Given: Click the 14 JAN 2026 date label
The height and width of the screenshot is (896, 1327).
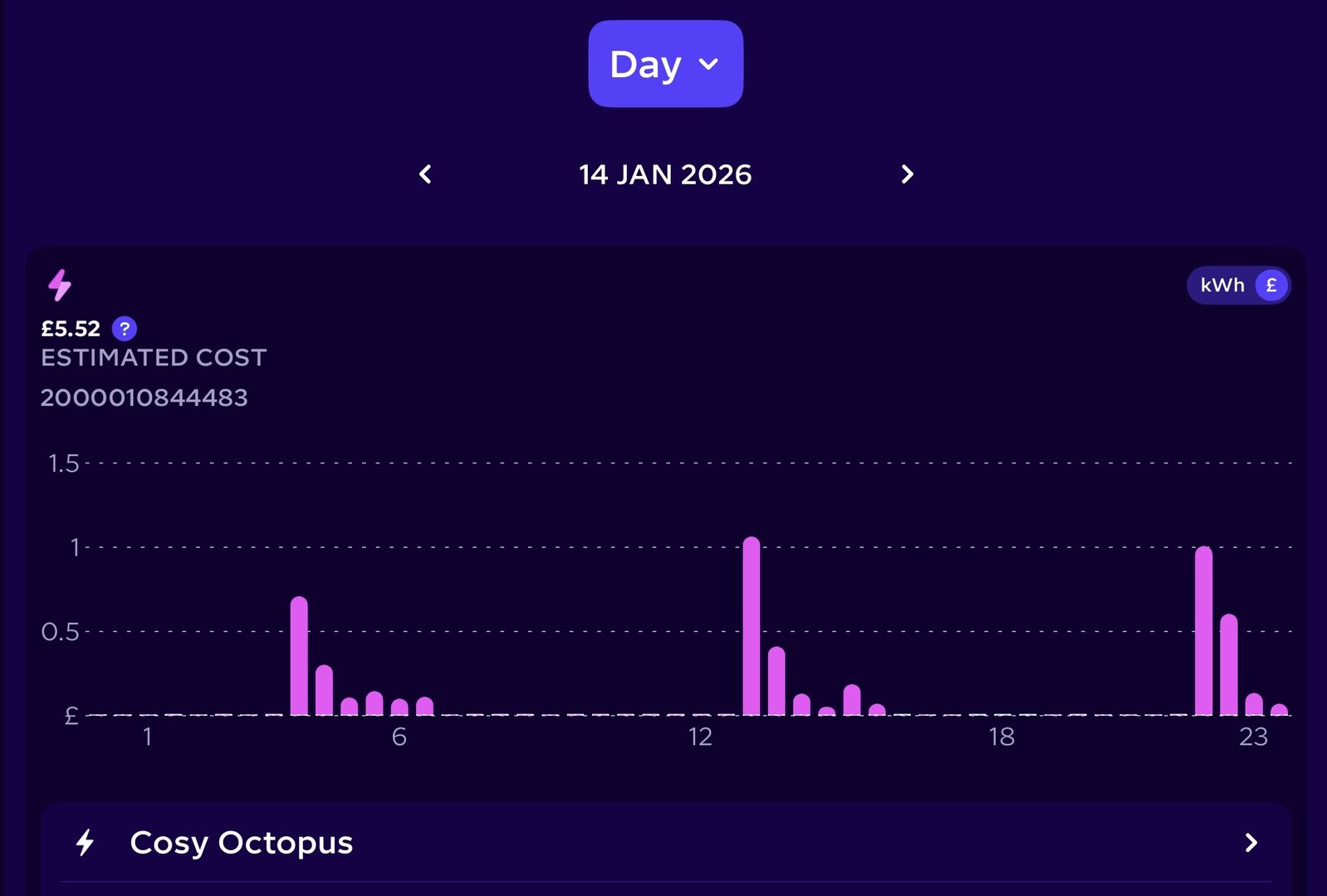Looking at the screenshot, I should [665, 174].
